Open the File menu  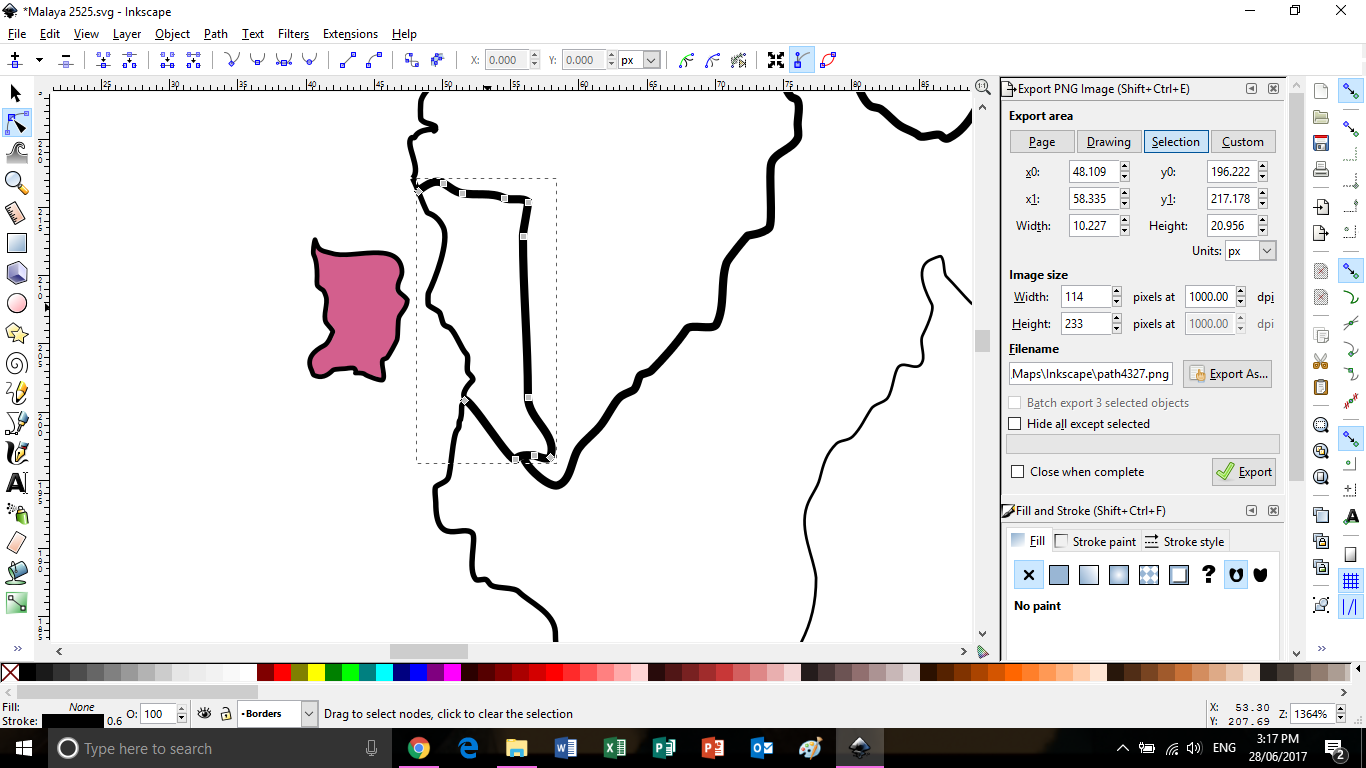pos(17,34)
